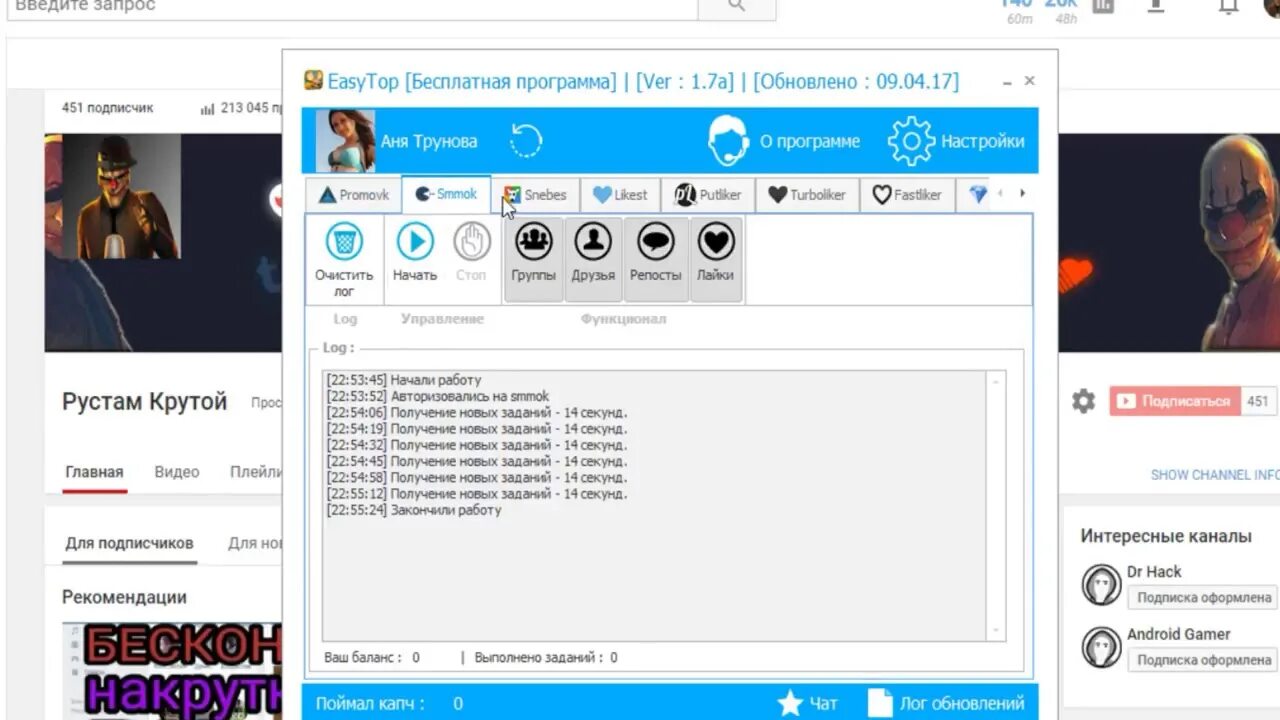This screenshot has width=1280, height=720.
Task: Open Лог обновлений document button
Action: point(946,703)
